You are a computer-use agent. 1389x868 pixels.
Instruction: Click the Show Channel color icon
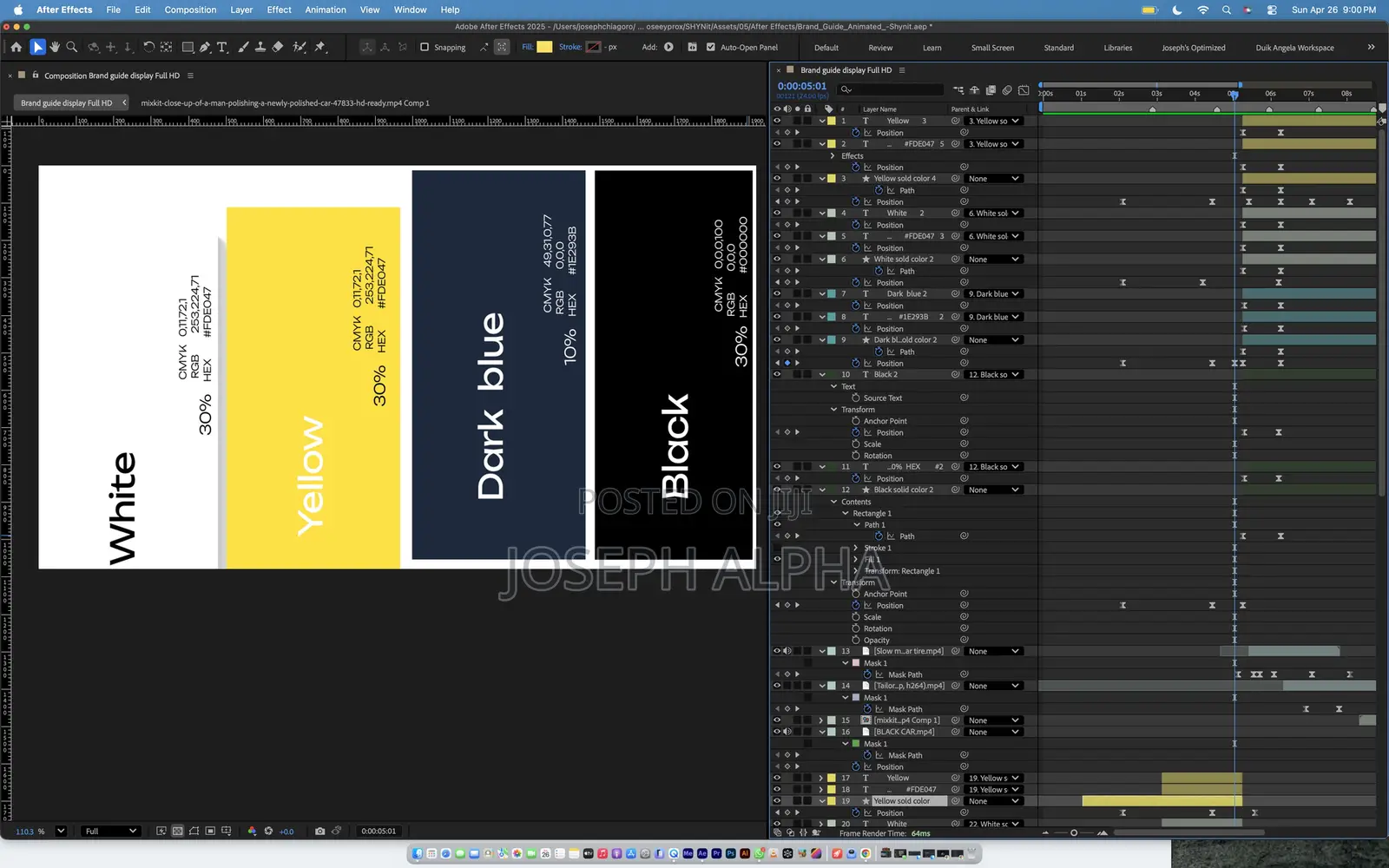point(252,831)
